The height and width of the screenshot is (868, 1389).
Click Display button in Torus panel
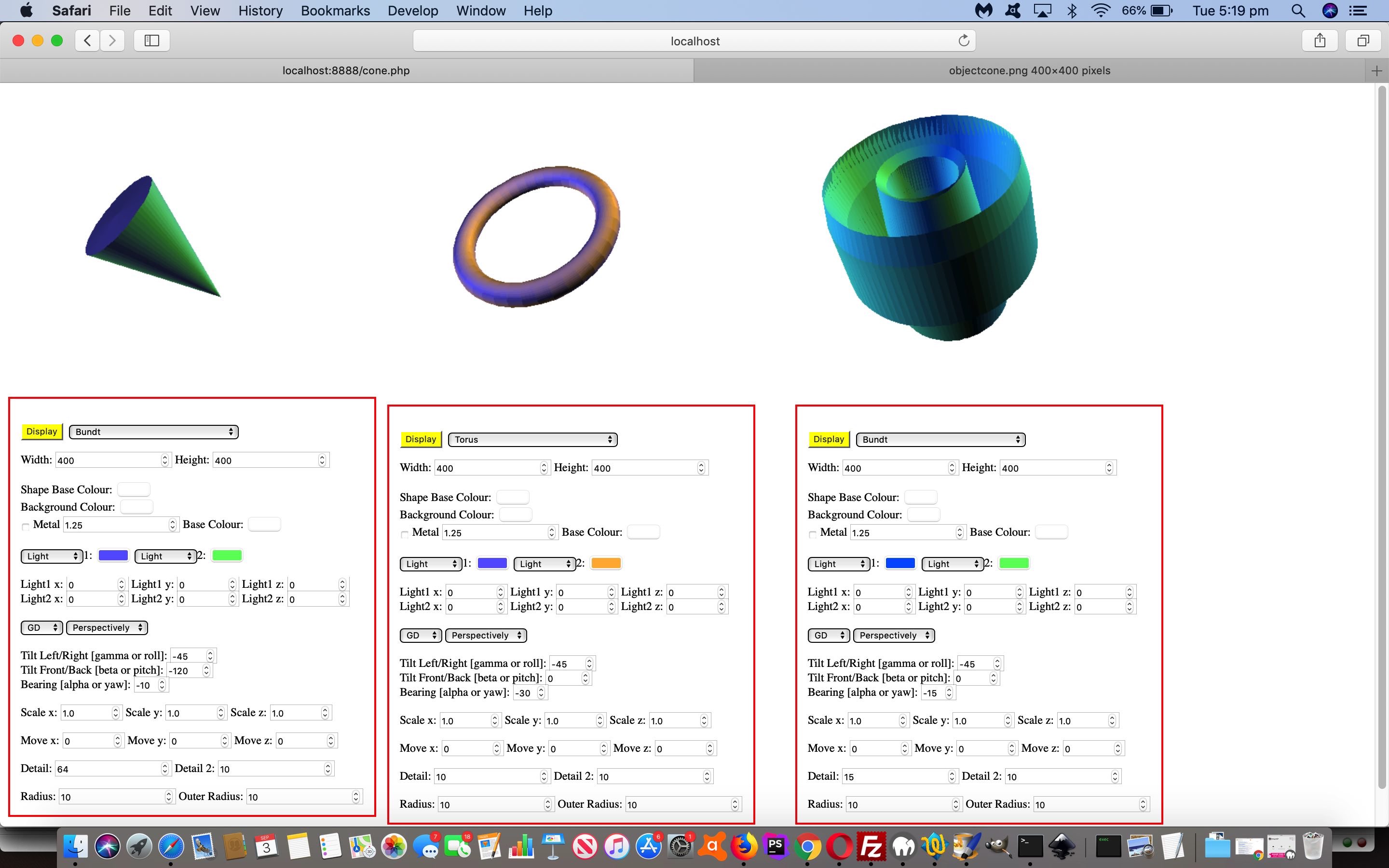pos(421,439)
